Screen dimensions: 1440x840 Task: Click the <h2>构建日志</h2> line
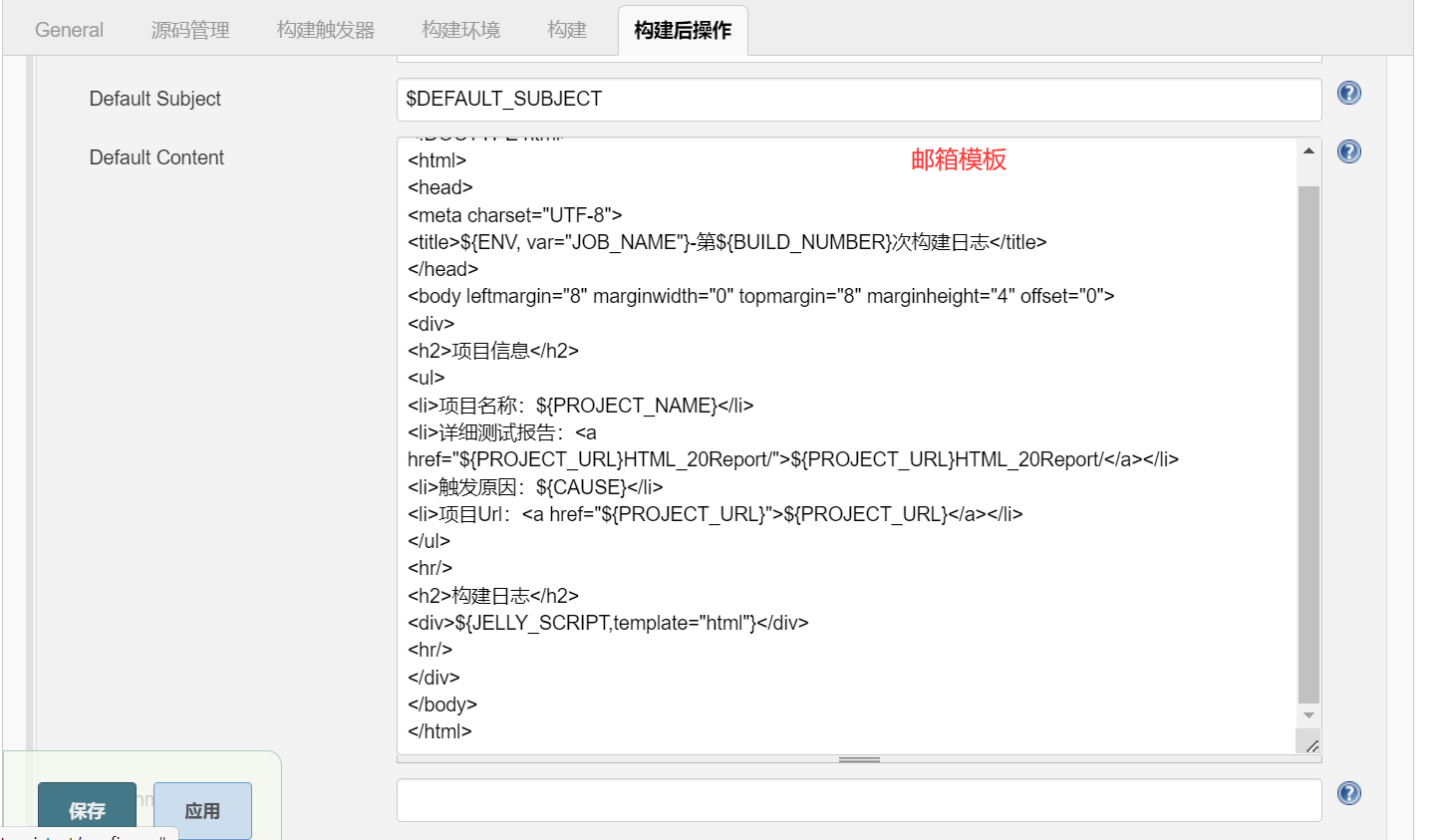point(493,596)
